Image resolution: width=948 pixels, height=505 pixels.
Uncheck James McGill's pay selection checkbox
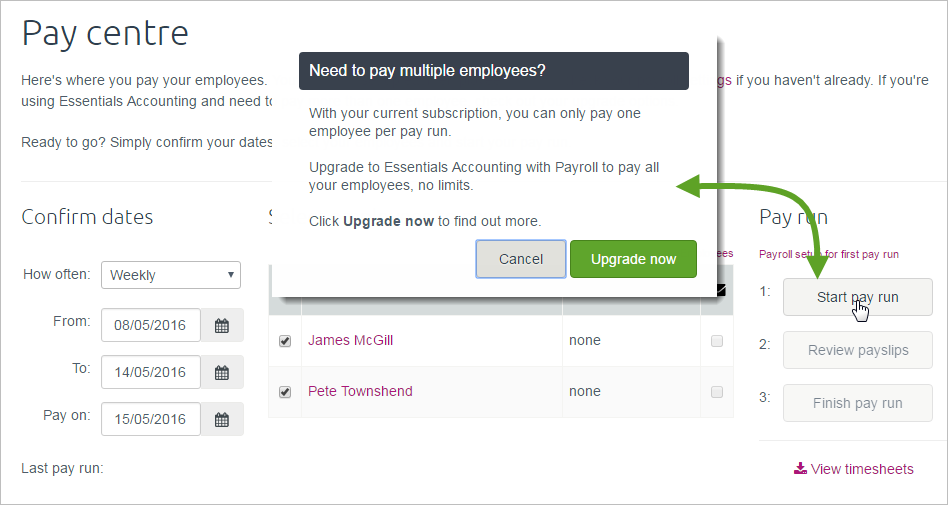click(285, 341)
